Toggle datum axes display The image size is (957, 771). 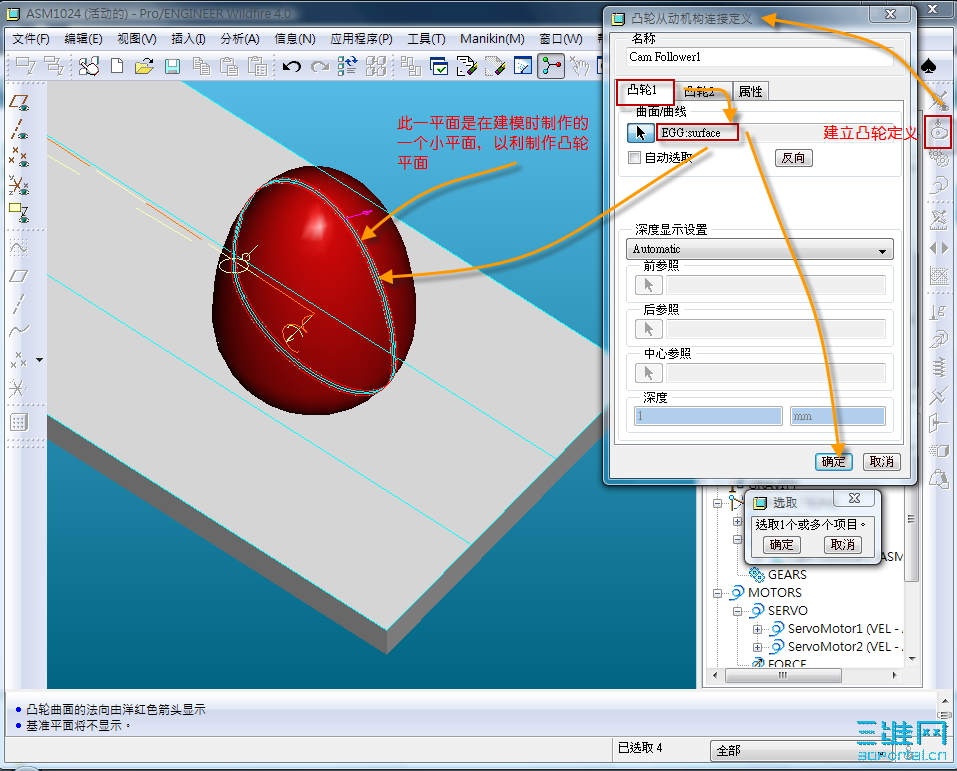(18, 130)
